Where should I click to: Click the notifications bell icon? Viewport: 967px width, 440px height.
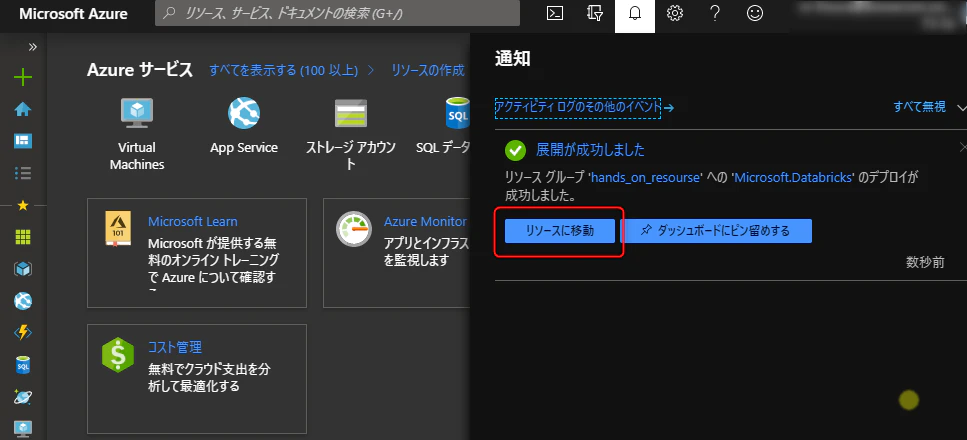point(635,14)
